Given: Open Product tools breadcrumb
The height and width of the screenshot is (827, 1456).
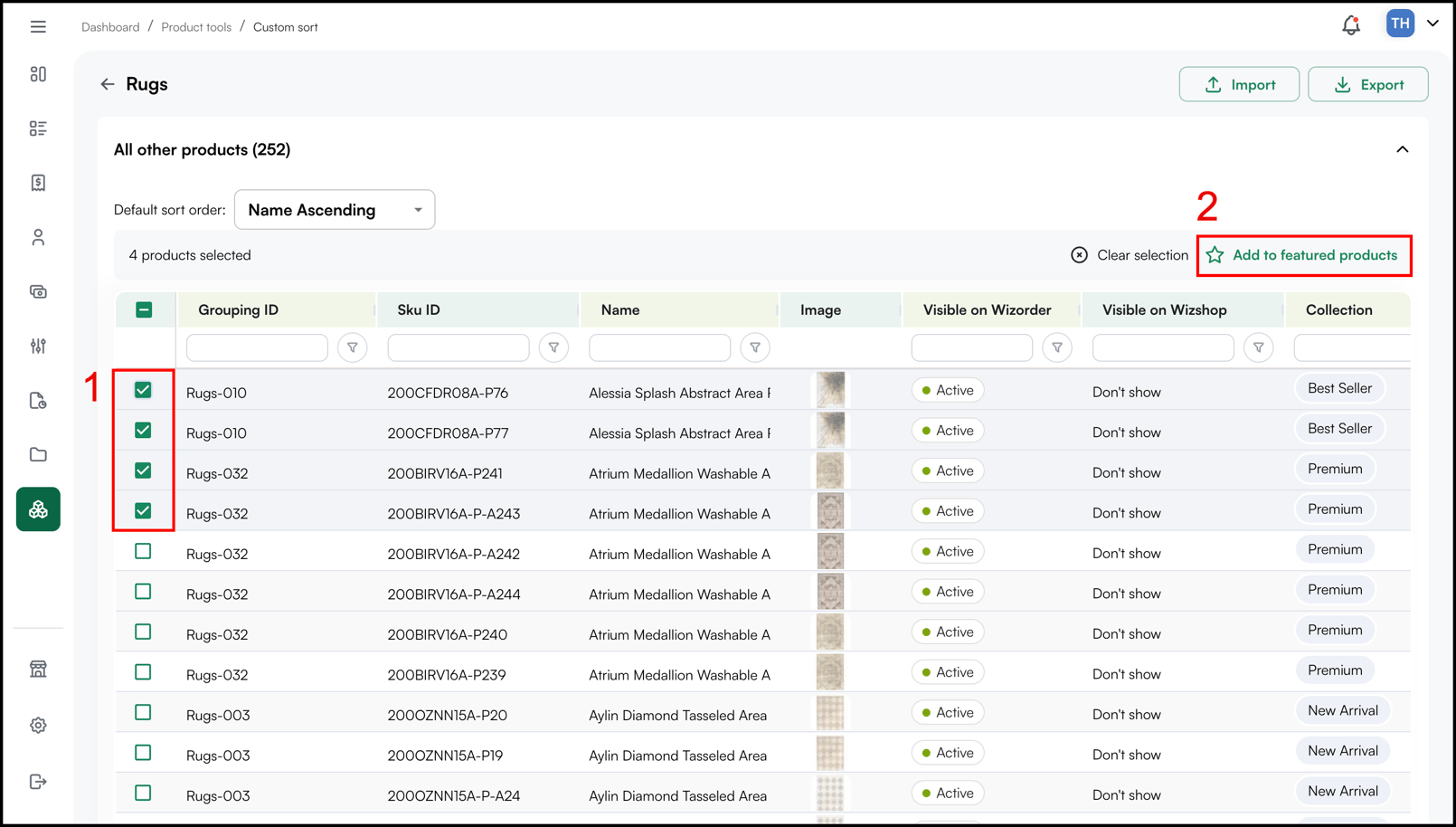Looking at the screenshot, I should click(x=196, y=27).
